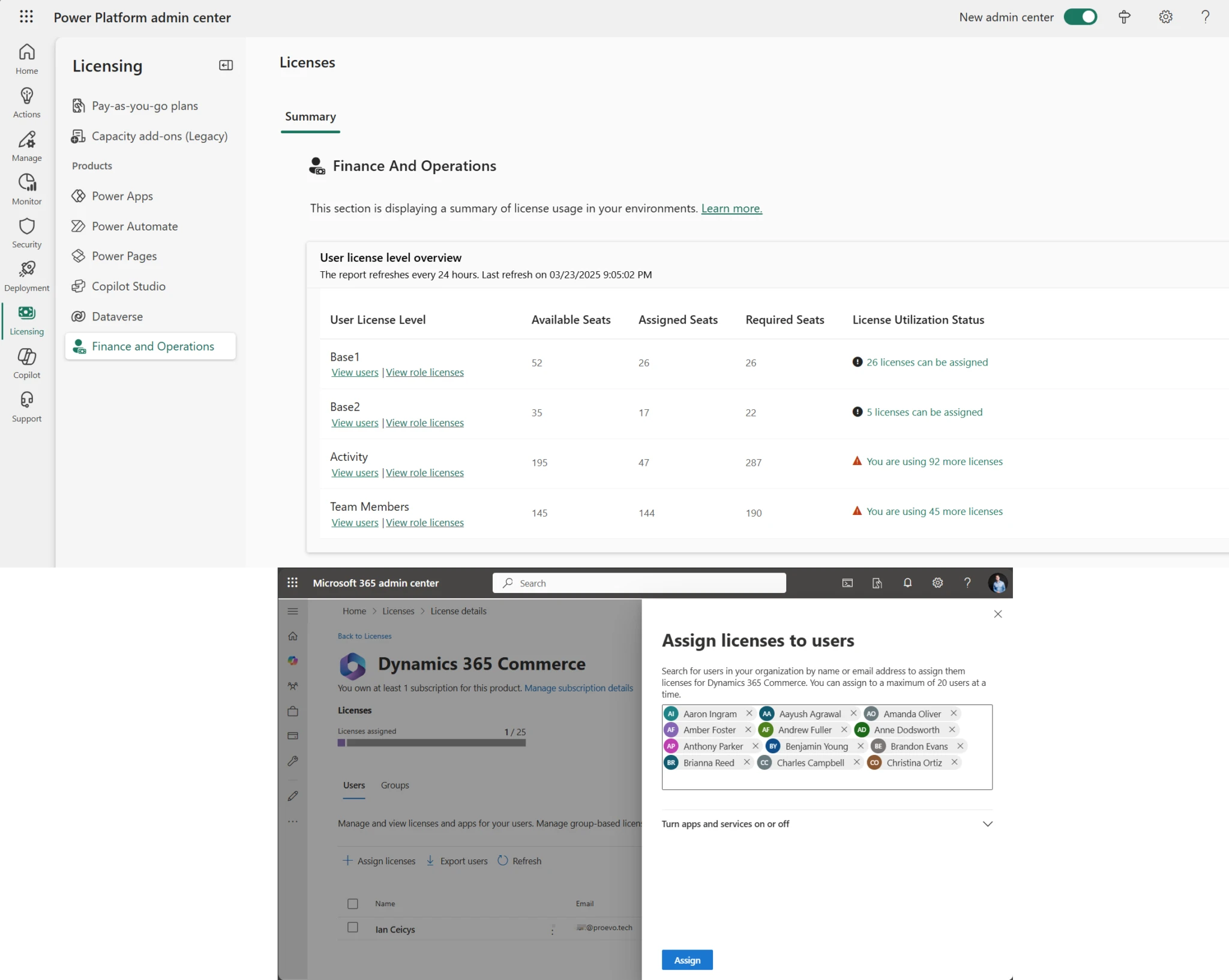This screenshot has height=980, width=1229.
Task: Open Microsoft 365 help question mark
Action: pyautogui.click(x=967, y=583)
